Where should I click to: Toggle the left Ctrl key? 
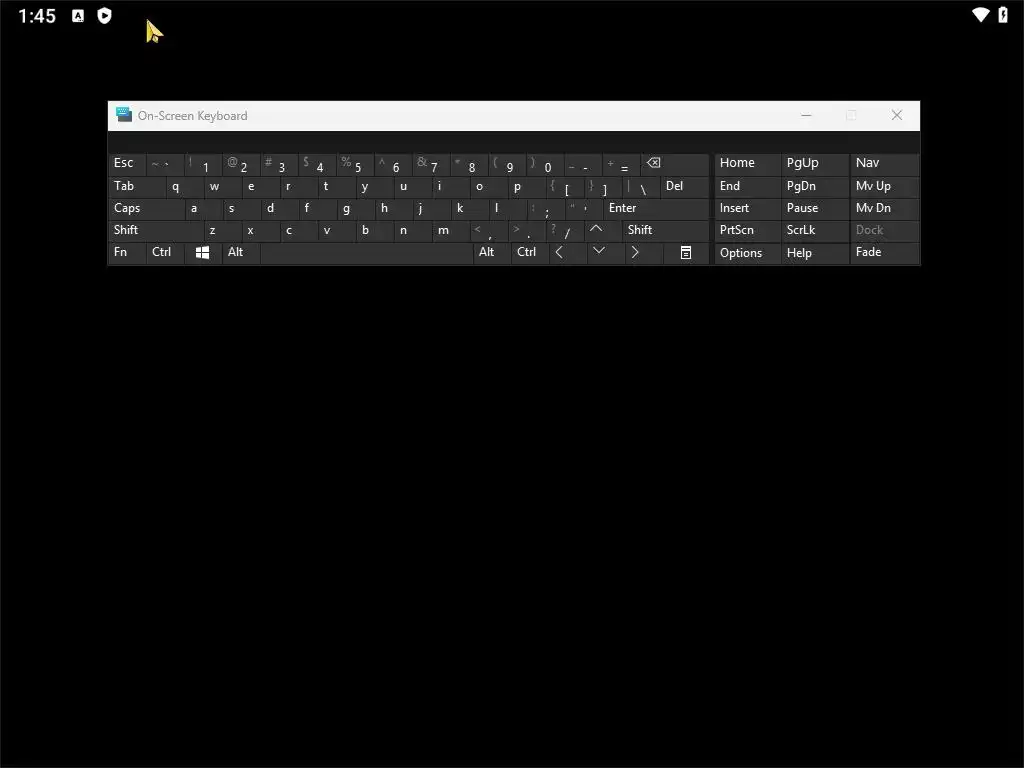click(165, 253)
